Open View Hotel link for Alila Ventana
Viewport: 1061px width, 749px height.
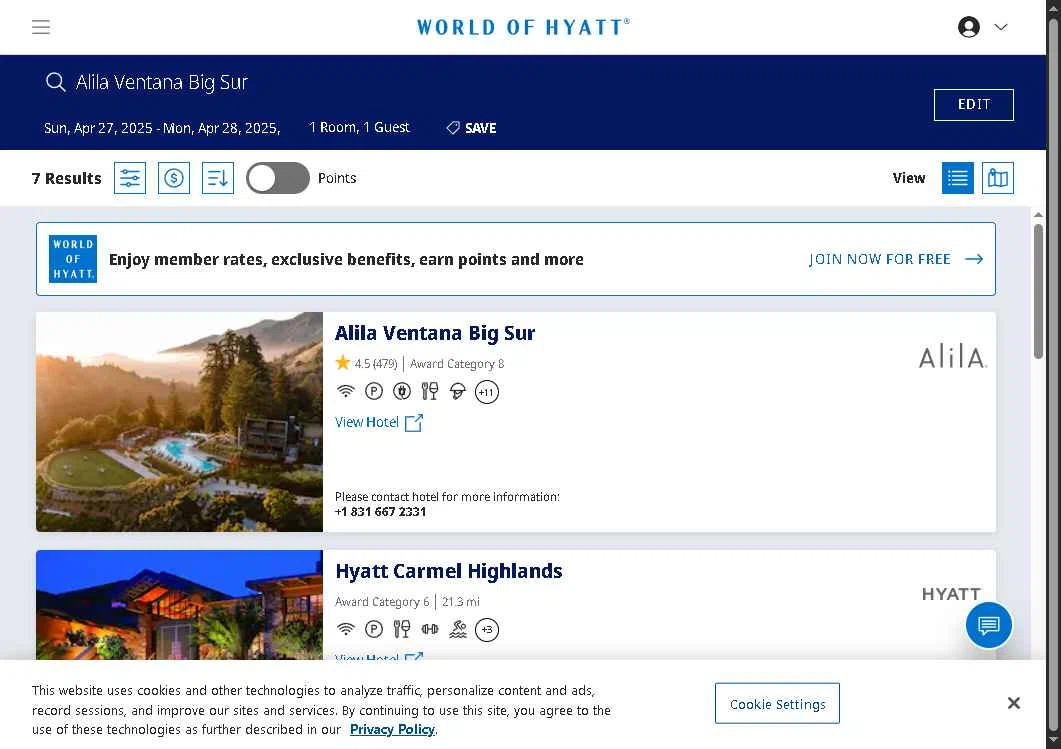(379, 422)
